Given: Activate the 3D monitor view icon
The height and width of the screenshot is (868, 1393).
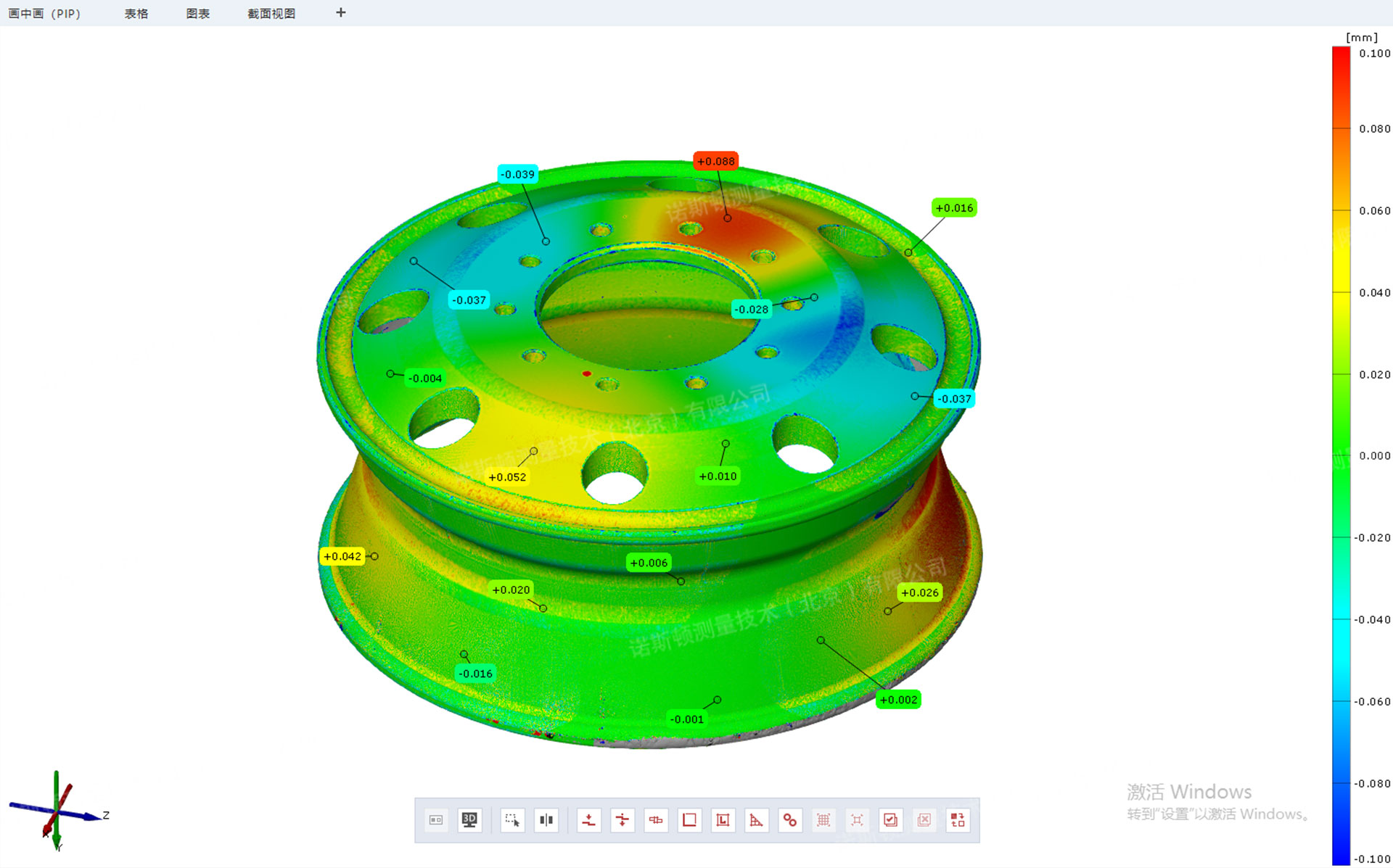Looking at the screenshot, I should coord(469,820).
